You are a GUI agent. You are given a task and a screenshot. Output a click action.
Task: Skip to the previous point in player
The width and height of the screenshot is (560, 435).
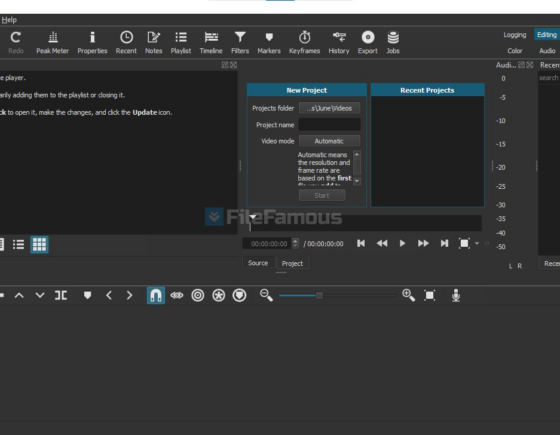coord(361,244)
